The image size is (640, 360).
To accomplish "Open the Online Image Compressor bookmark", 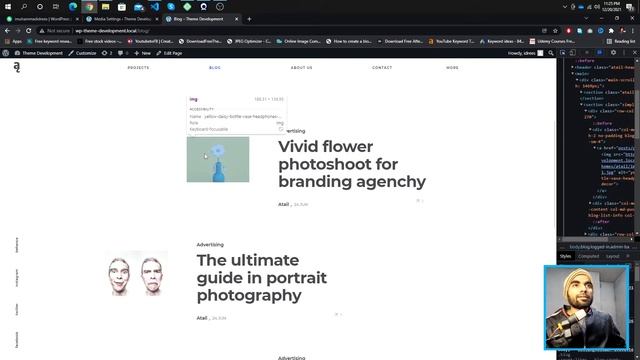I will [x=298, y=41].
